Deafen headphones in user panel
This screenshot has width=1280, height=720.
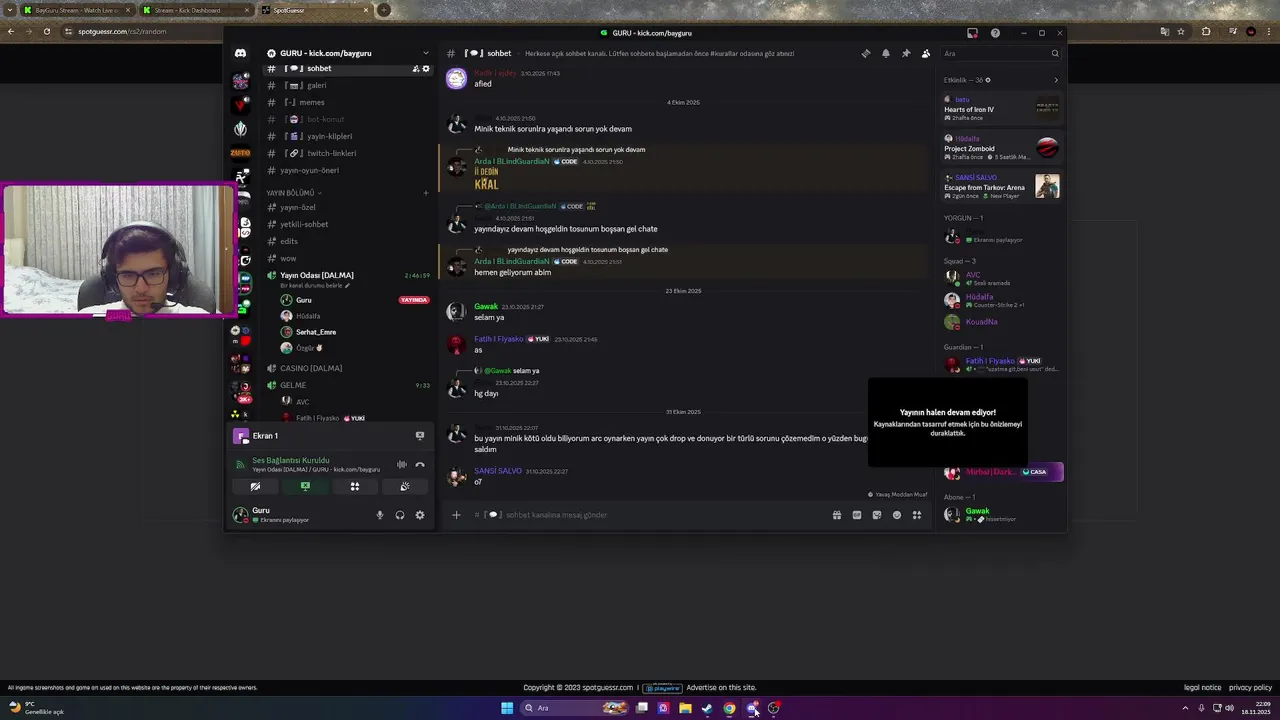click(400, 515)
